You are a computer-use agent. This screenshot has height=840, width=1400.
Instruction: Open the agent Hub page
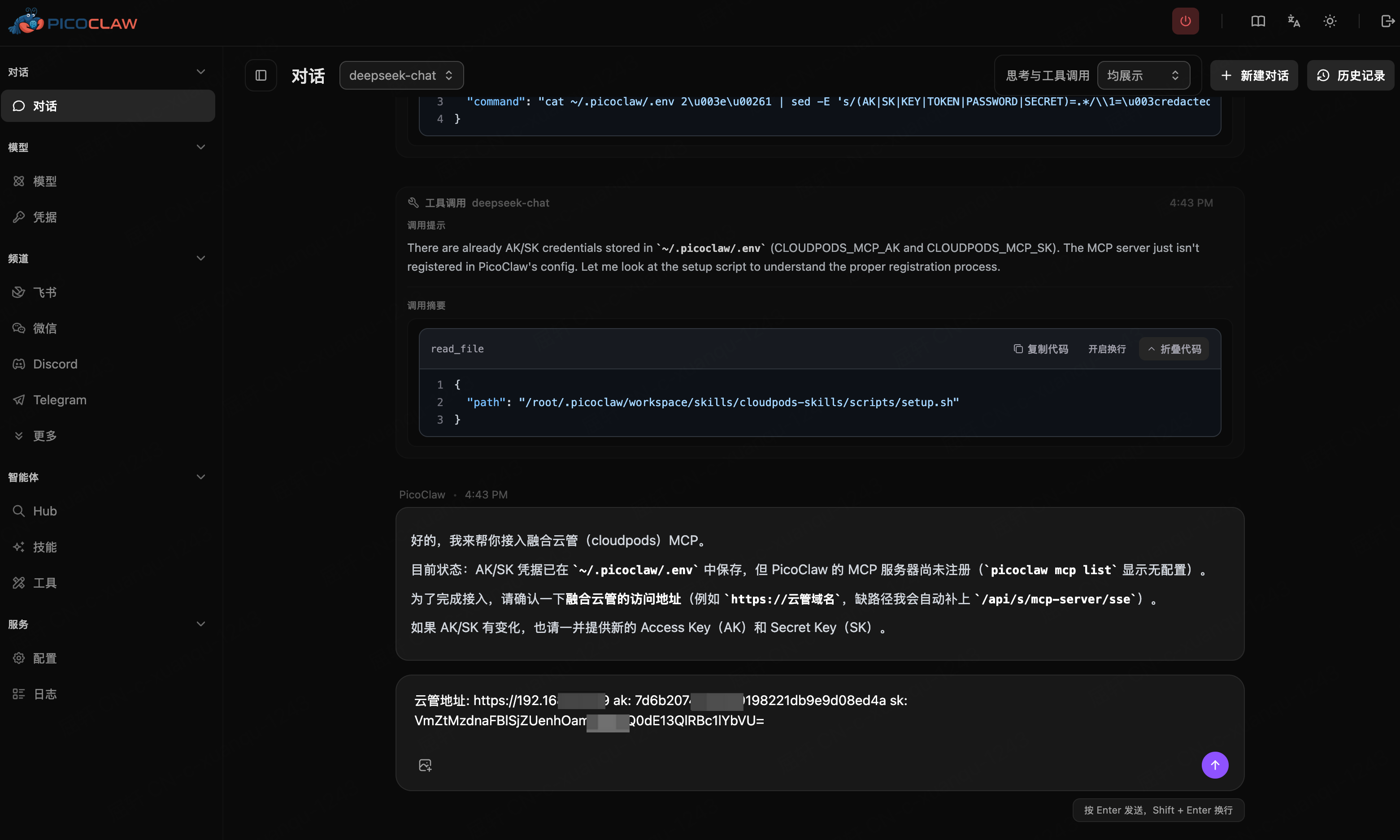tap(108, 511)
